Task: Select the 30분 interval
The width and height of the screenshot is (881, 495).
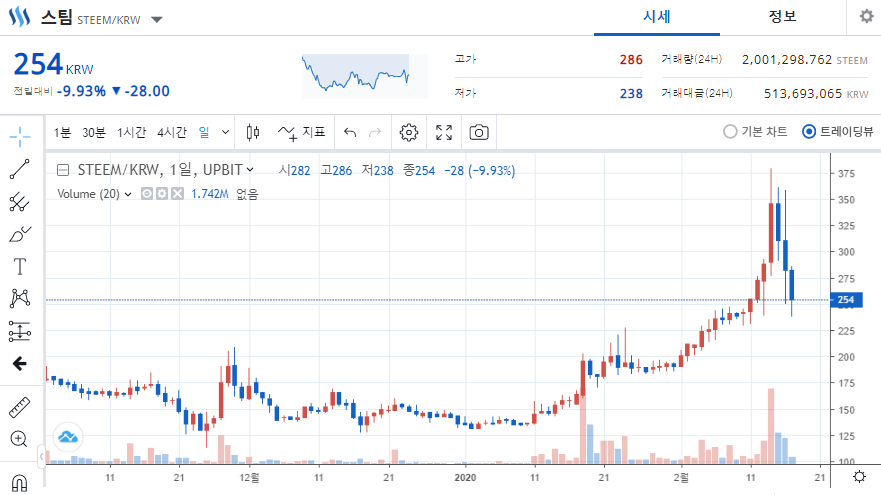Action: click(94, 133)
